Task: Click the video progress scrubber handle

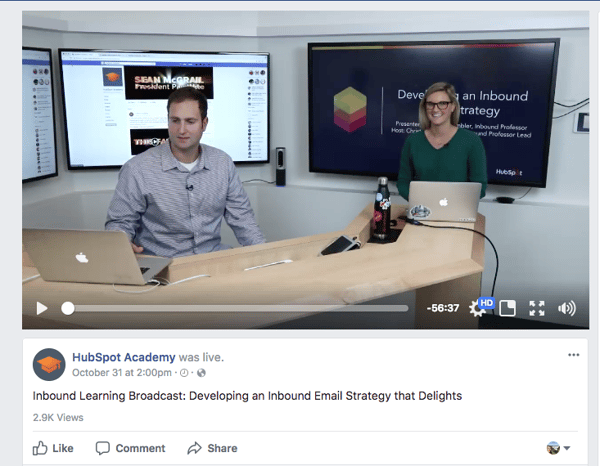Action: (x=68, y=308)
